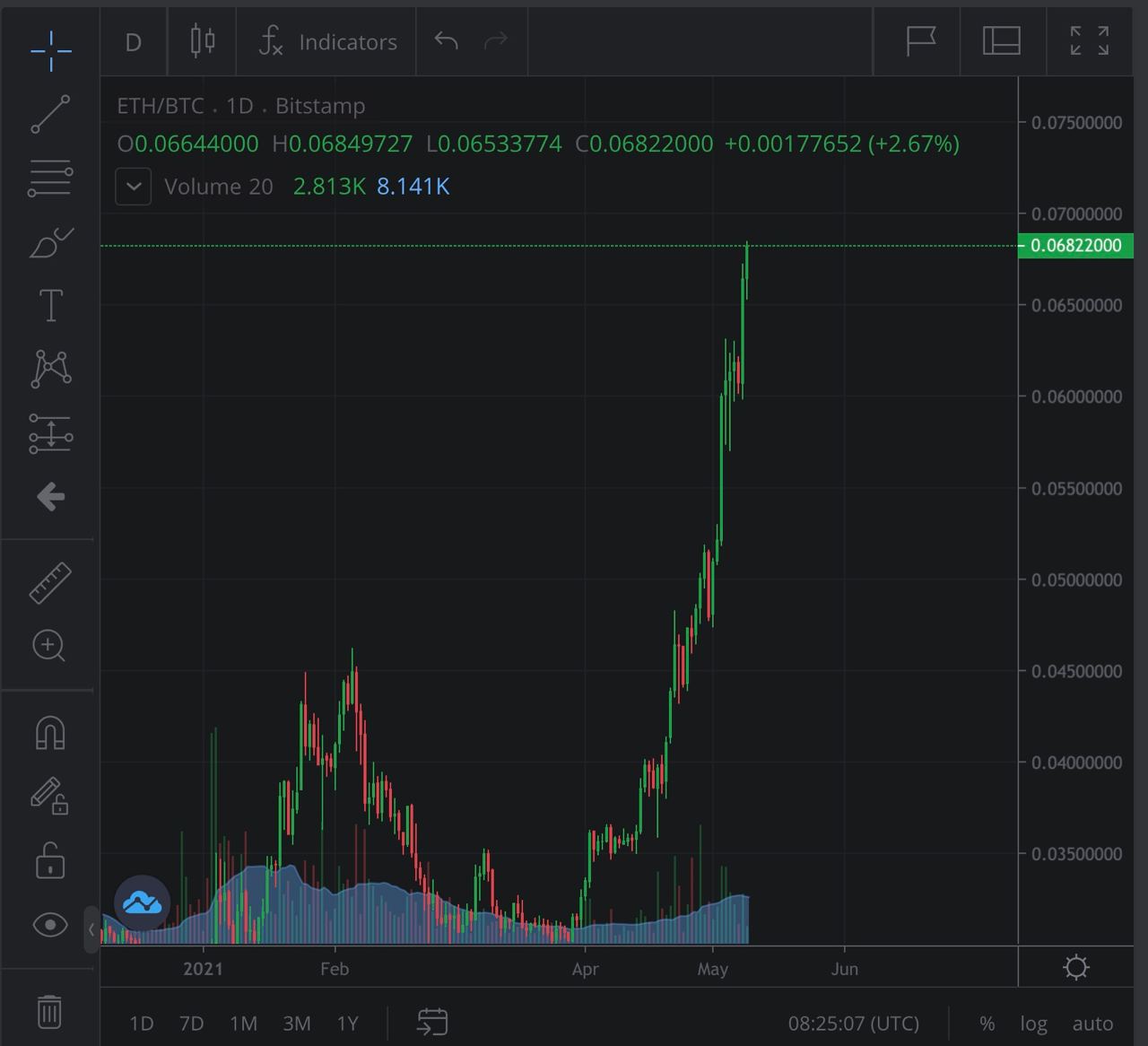The width and height of the screenshot is (1148, 1046).
Task: Click the blue cloud chart logo
Action: pos(142,902)
